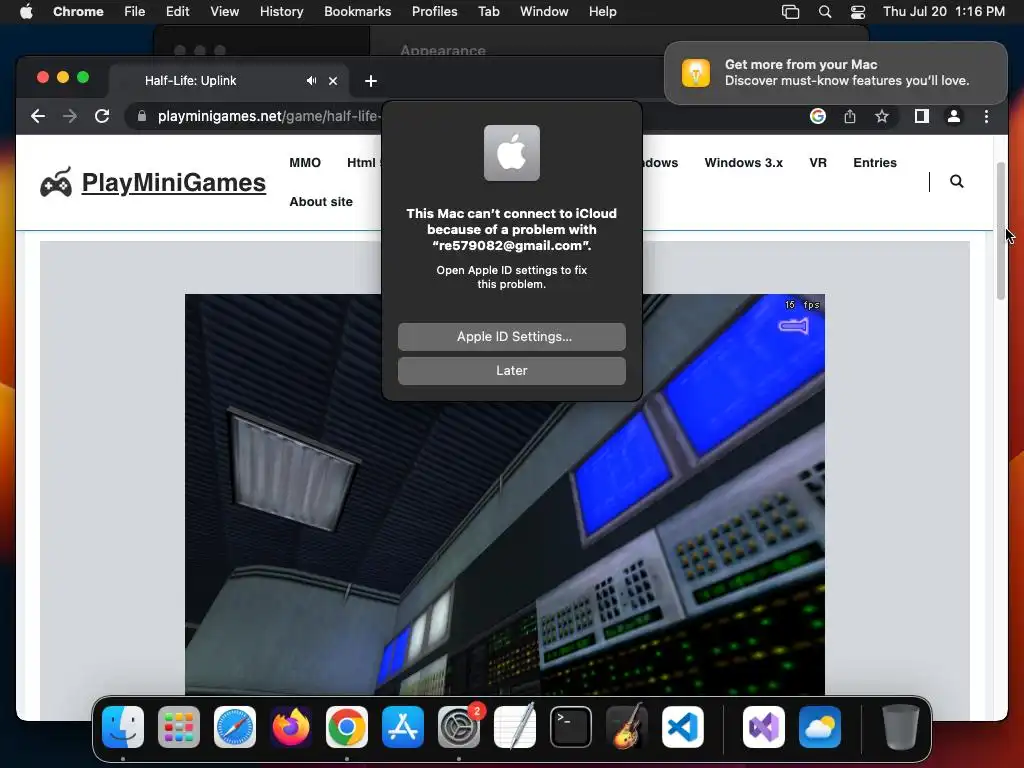Open the weather cloud app in Dock
Image resolution: width=1024 pixels, height=768 pixels.
pyautogui.click(x=820, y=727)
